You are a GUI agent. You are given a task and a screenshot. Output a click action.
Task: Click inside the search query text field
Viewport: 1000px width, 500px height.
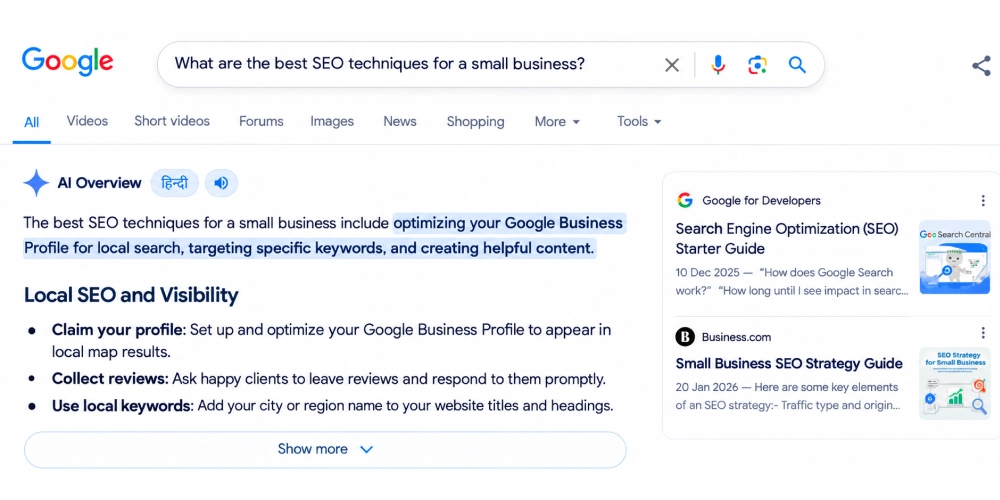point(408,64)
